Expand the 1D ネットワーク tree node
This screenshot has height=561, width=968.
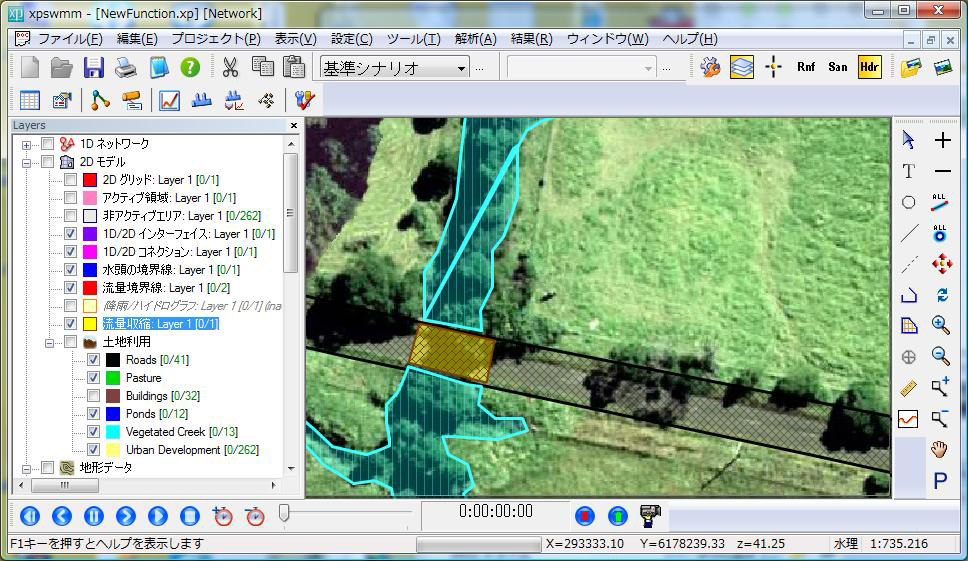(x=26, y=144)
